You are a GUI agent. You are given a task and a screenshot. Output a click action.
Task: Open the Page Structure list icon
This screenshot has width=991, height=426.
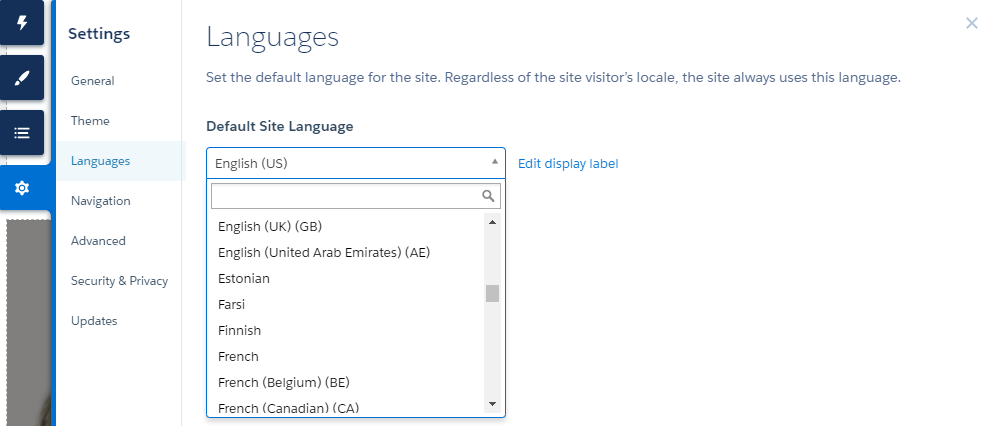[x=22, y=132]
